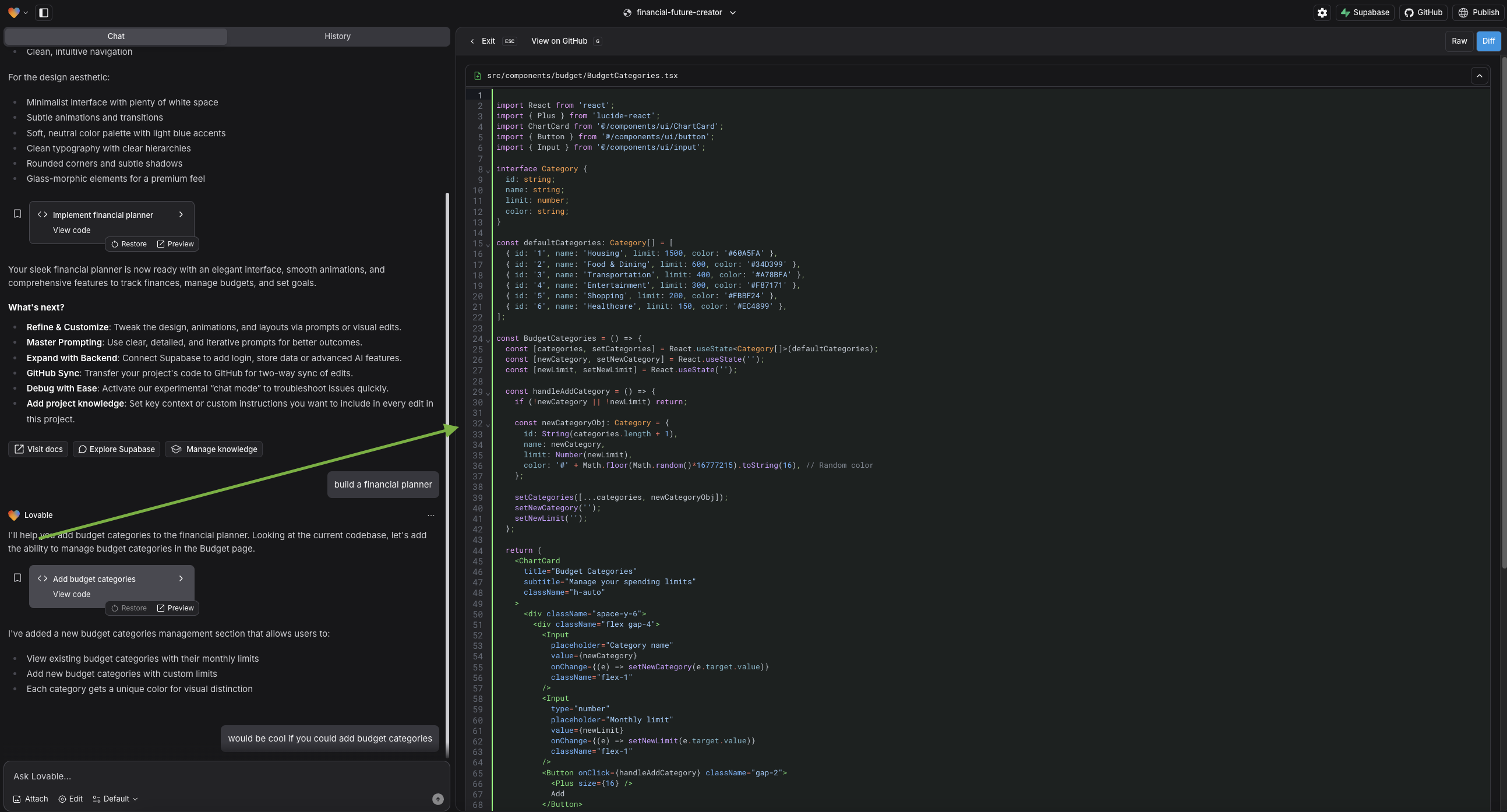Open project settings with the gear icon

click(1322, 12)
